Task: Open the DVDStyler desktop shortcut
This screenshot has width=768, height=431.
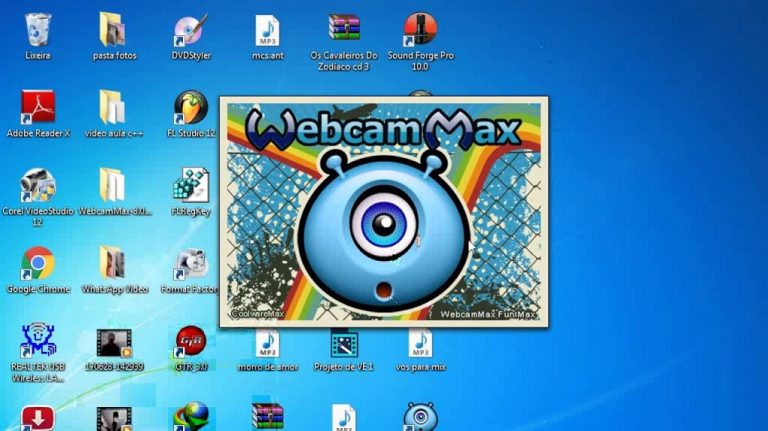Action: tap(188, 31)
